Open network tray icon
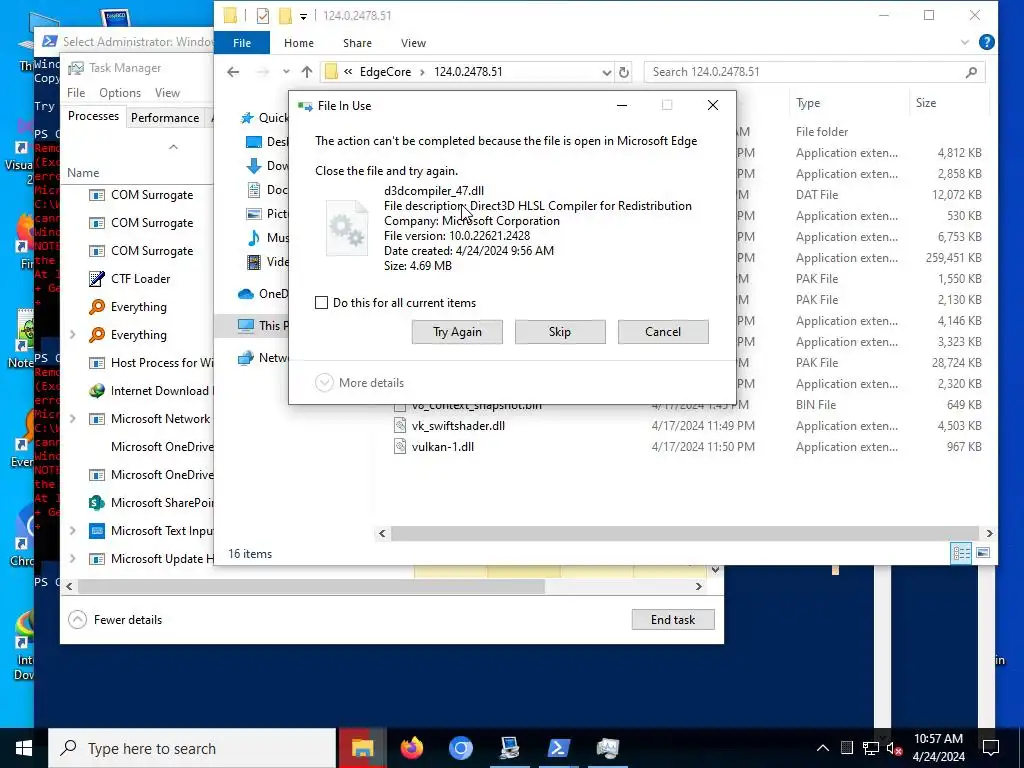The height and width of the screenshot is (768, 1024). [x=871, y=748]
